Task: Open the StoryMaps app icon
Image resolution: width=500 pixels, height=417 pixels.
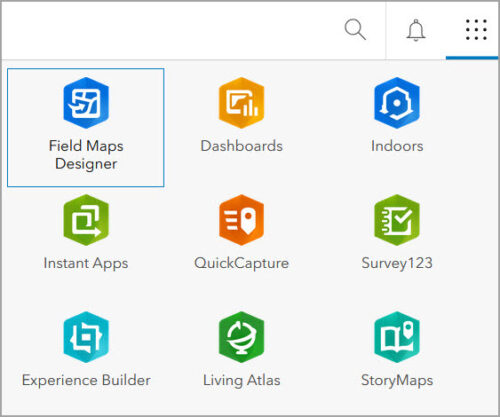Action: coord(397,337)
